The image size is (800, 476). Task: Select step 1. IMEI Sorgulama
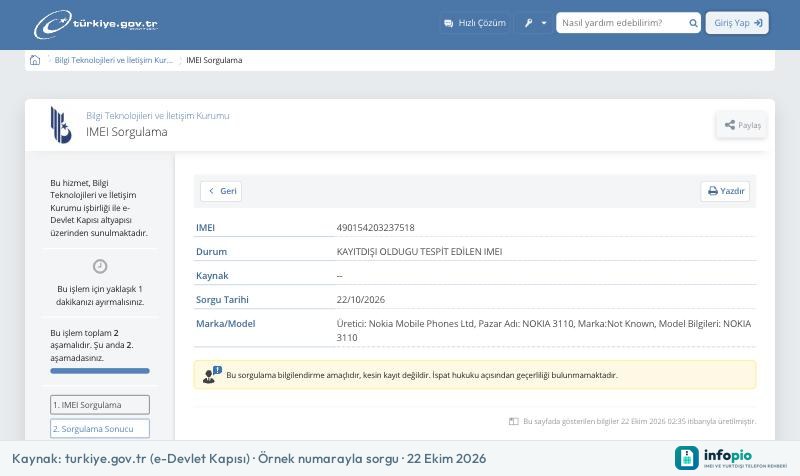click(x=100, y=405)
